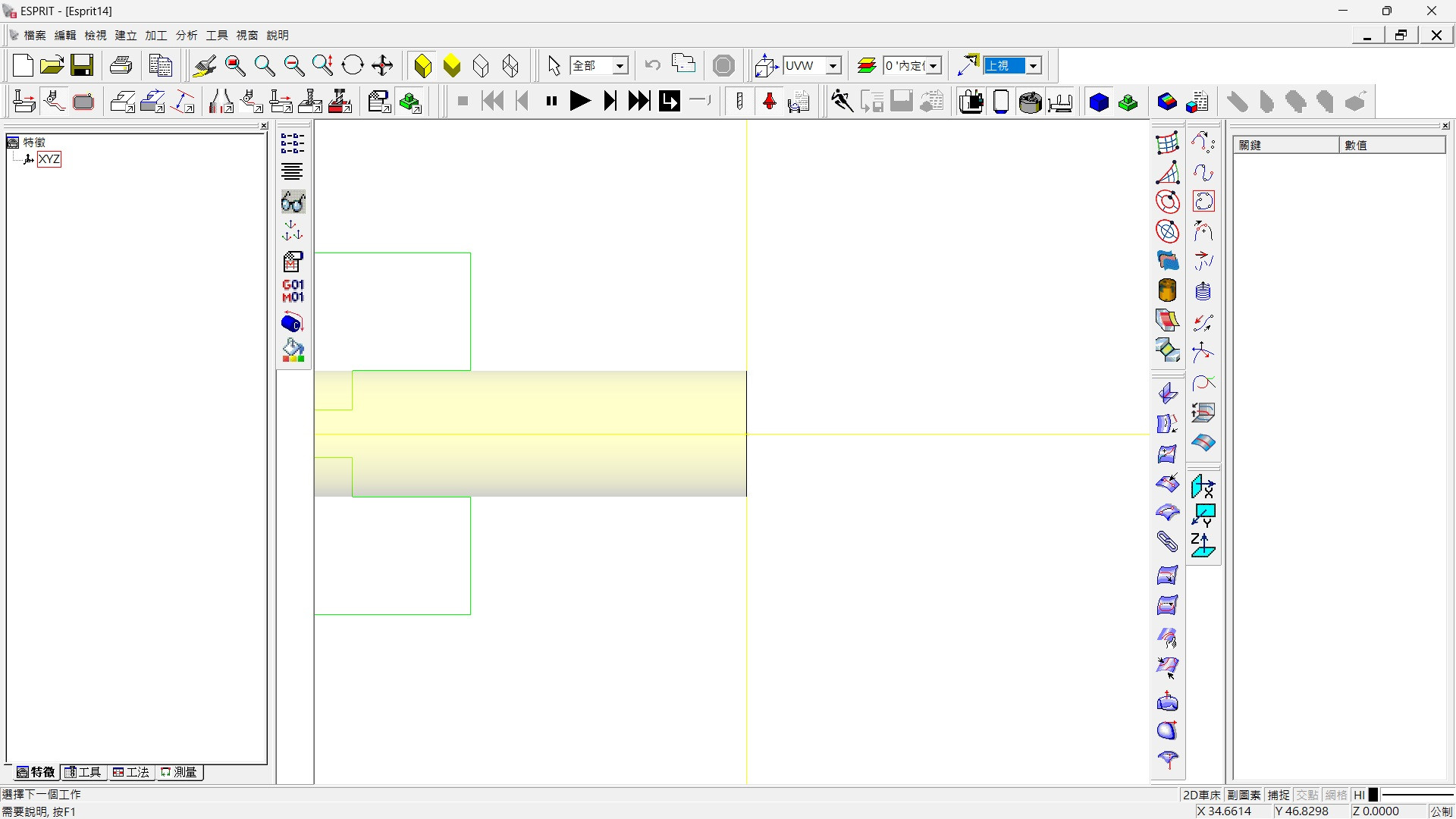Click the binoculars search icon

coord(293,202)
